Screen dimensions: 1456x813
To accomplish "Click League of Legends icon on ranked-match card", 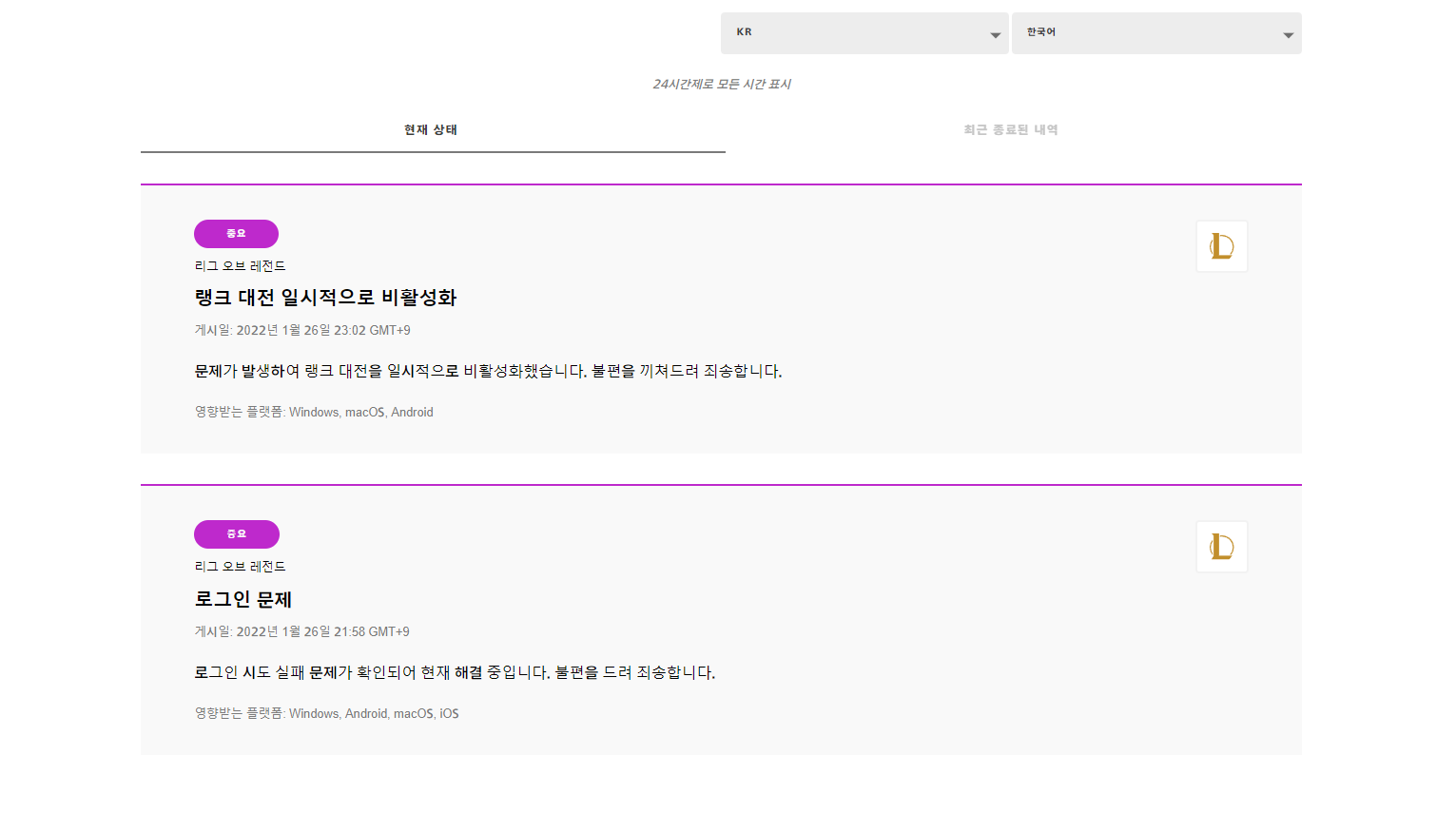I will [x=1222, y=246].
